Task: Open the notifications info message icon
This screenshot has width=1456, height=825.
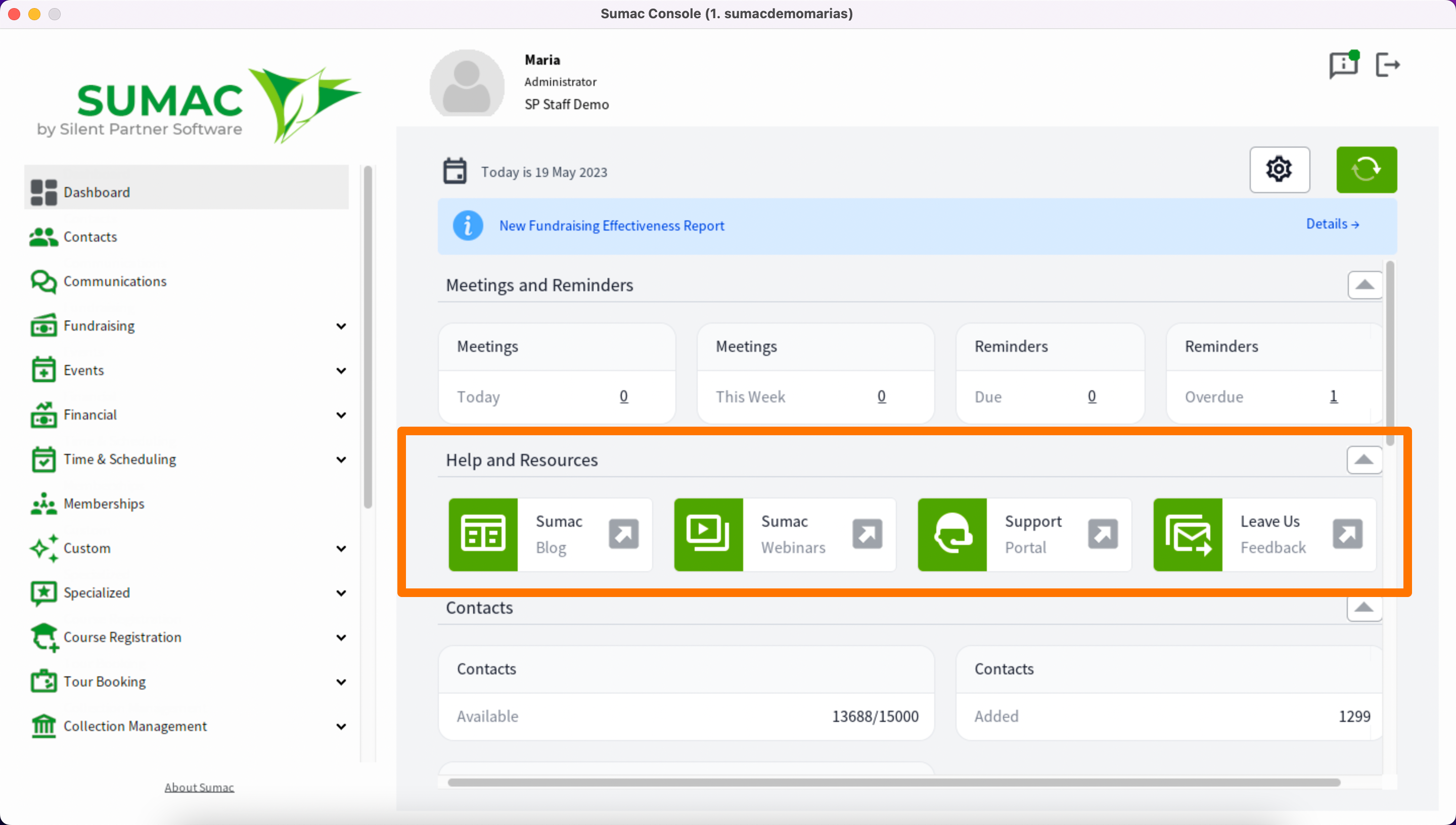Action: click(x=1344, y=65)
